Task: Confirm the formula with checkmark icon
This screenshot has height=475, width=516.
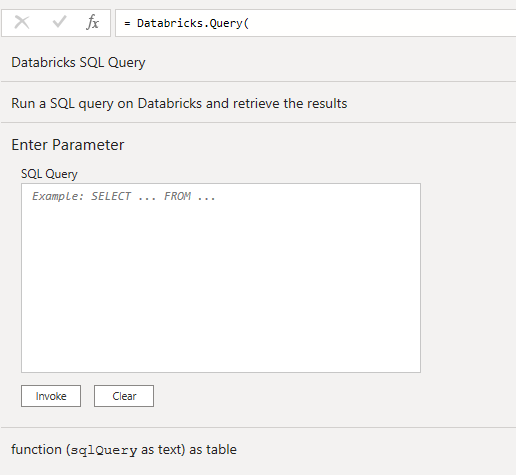Action: point(59,22)
